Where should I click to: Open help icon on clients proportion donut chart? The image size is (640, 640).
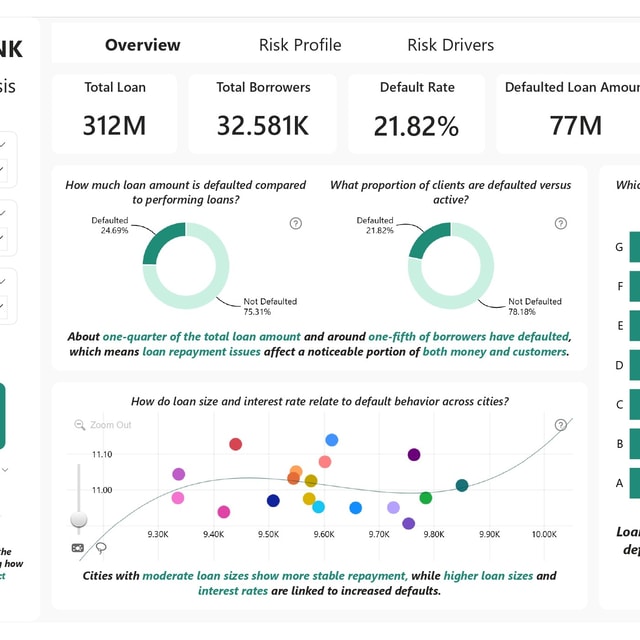tap(560, 223)
